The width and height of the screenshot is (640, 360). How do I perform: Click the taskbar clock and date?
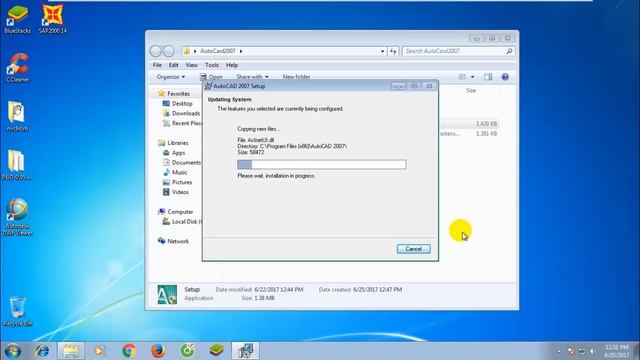[617, 351]
